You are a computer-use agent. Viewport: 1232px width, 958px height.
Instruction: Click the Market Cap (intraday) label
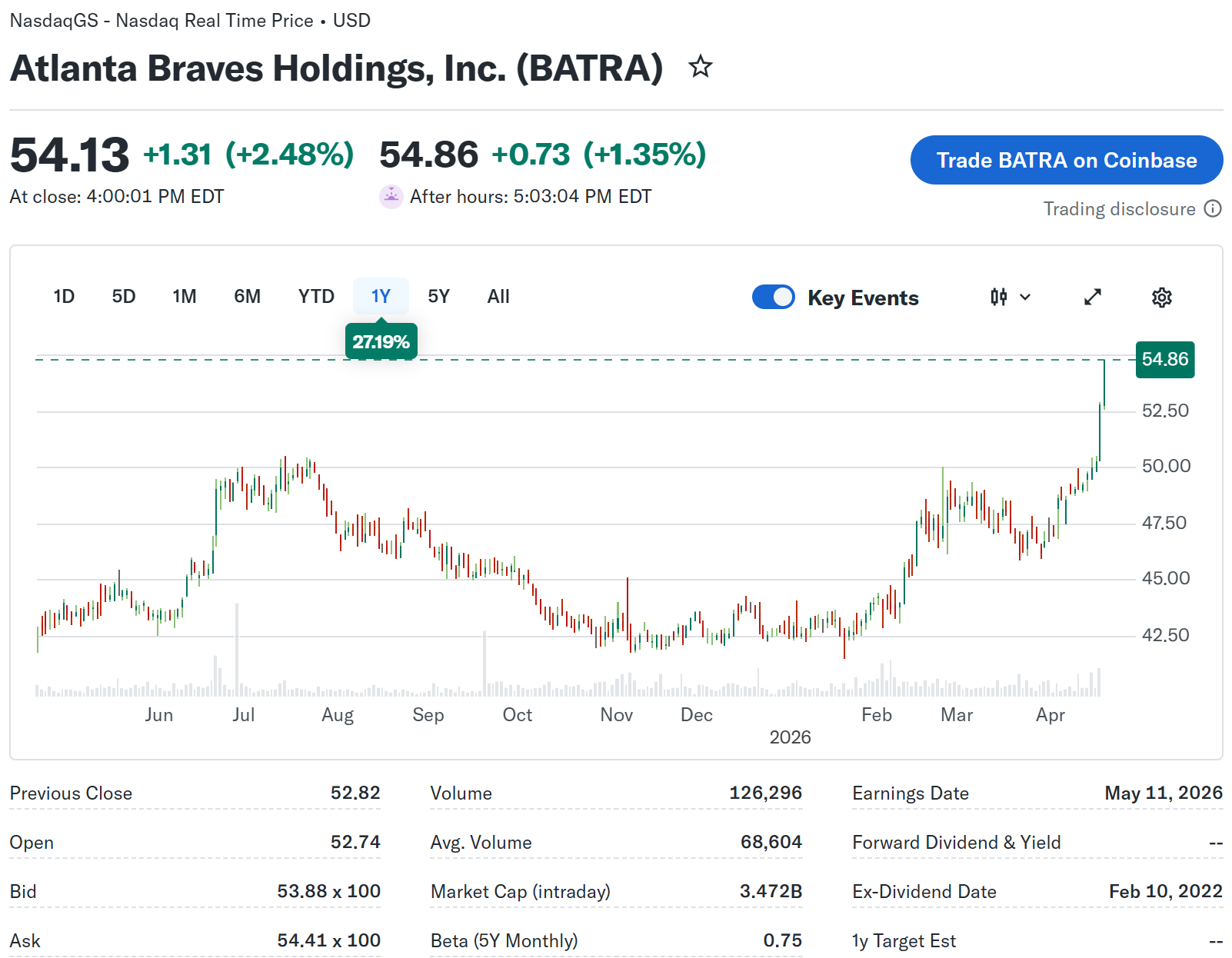[x=521, y=892]
